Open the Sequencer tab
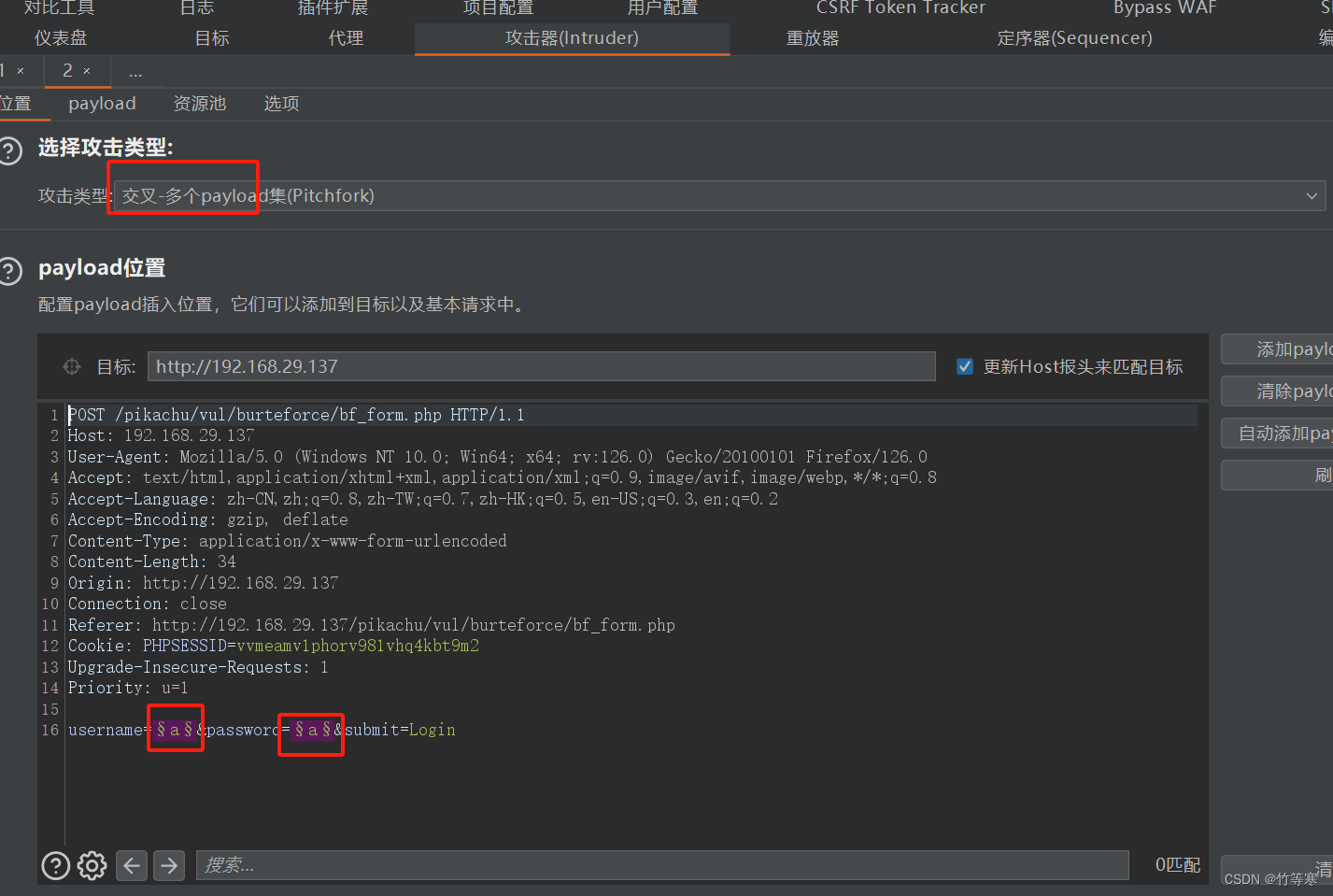Screen dimensions: 1333x896 tap(1074, 38)
